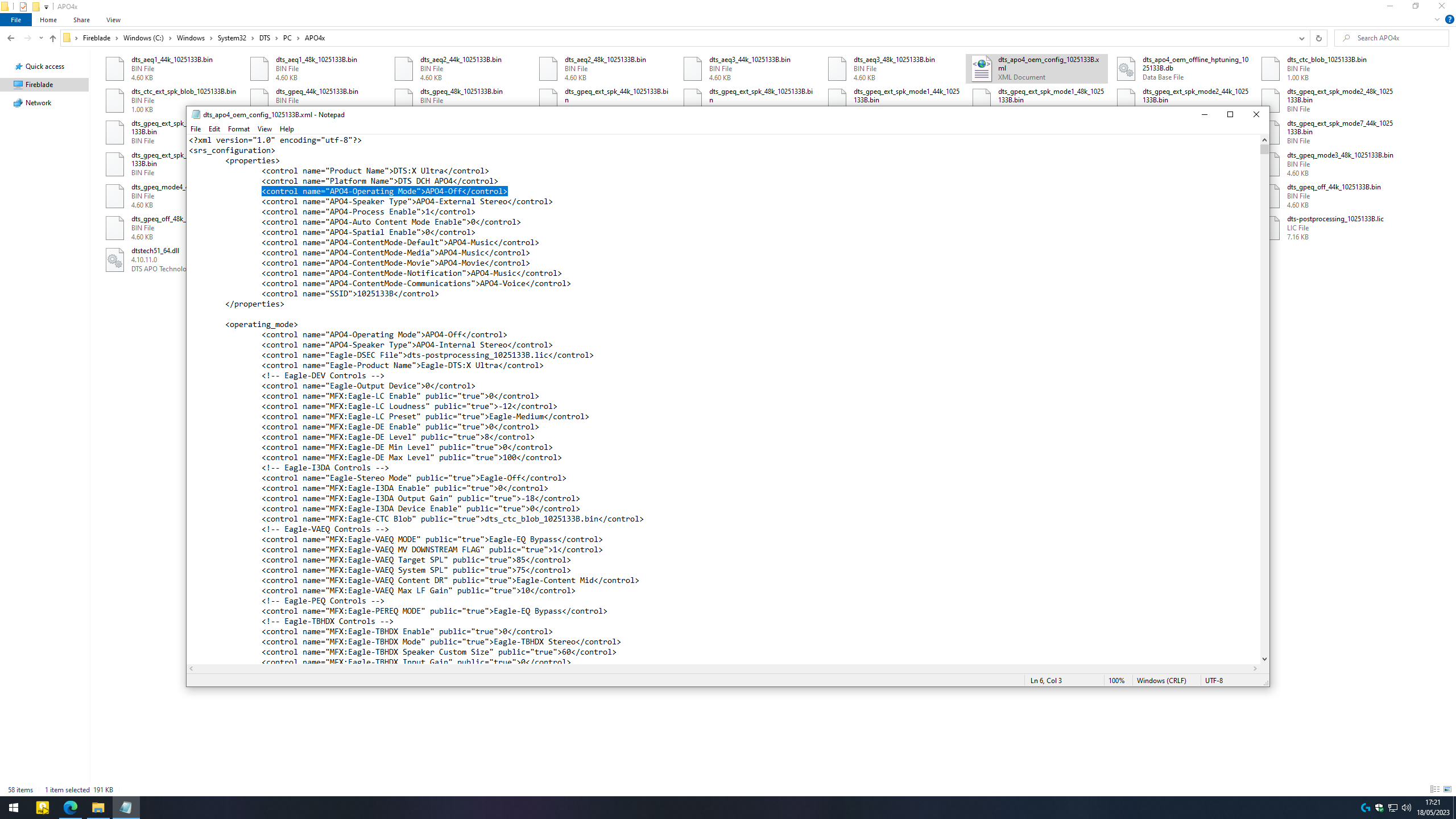This screenshot has height=819, width=1456.
Task: Open the recent locations dropdown
Action: click(x=41, y=38)
